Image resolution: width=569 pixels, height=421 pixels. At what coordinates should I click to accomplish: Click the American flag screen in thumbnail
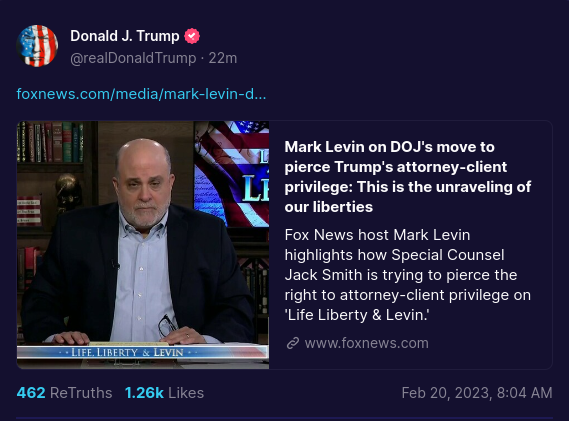[x=232, y=173]
